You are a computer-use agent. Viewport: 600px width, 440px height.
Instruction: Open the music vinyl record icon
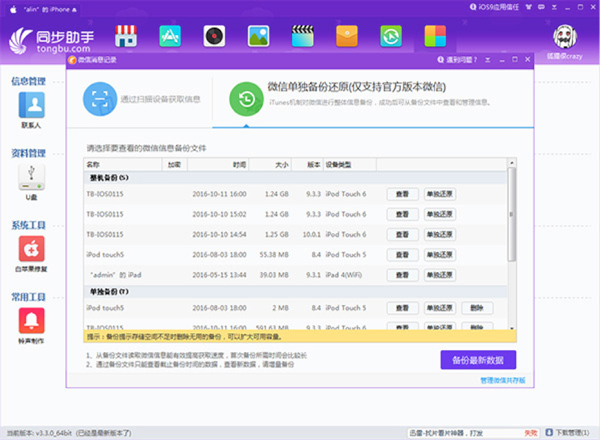click(214, 36)
